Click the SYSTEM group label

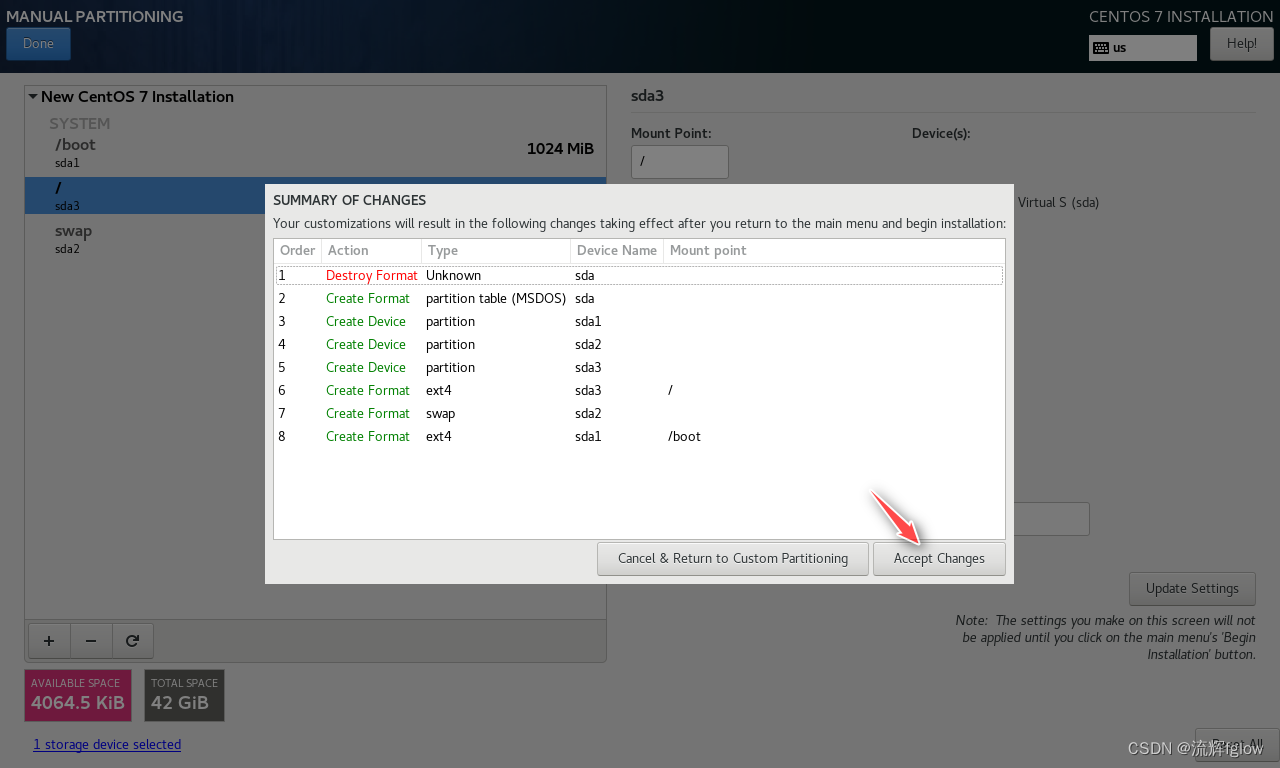pyautogui.click(x=80, y=124)
